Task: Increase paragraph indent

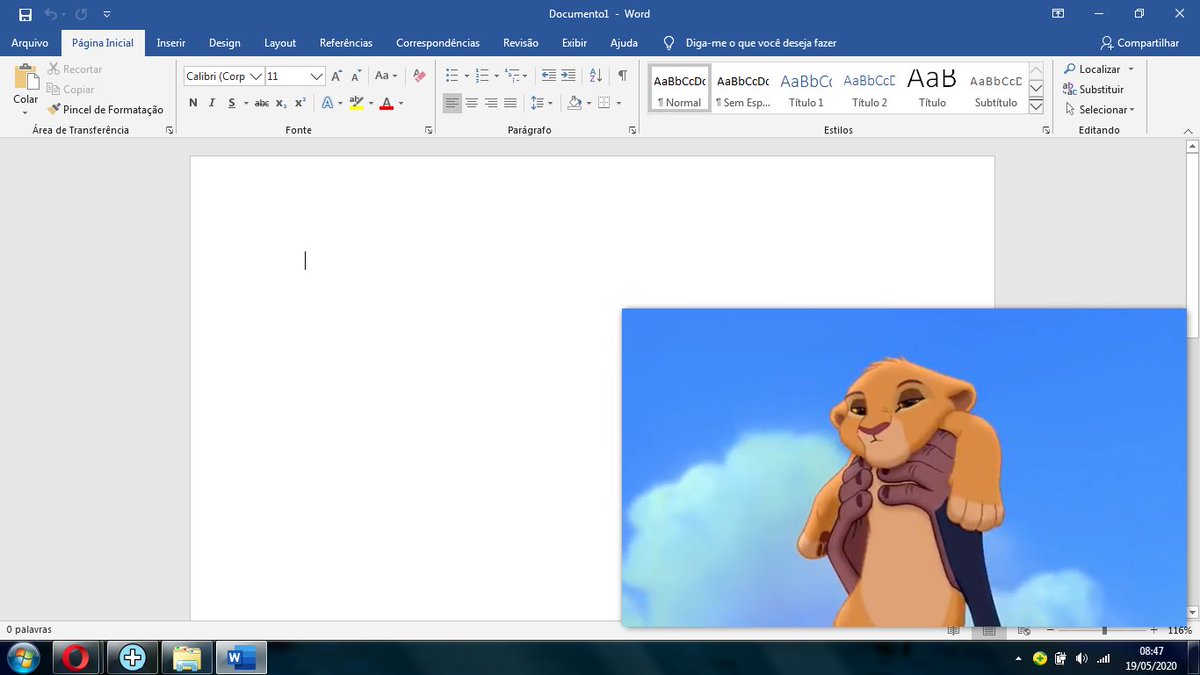Action: coord(568,76)
